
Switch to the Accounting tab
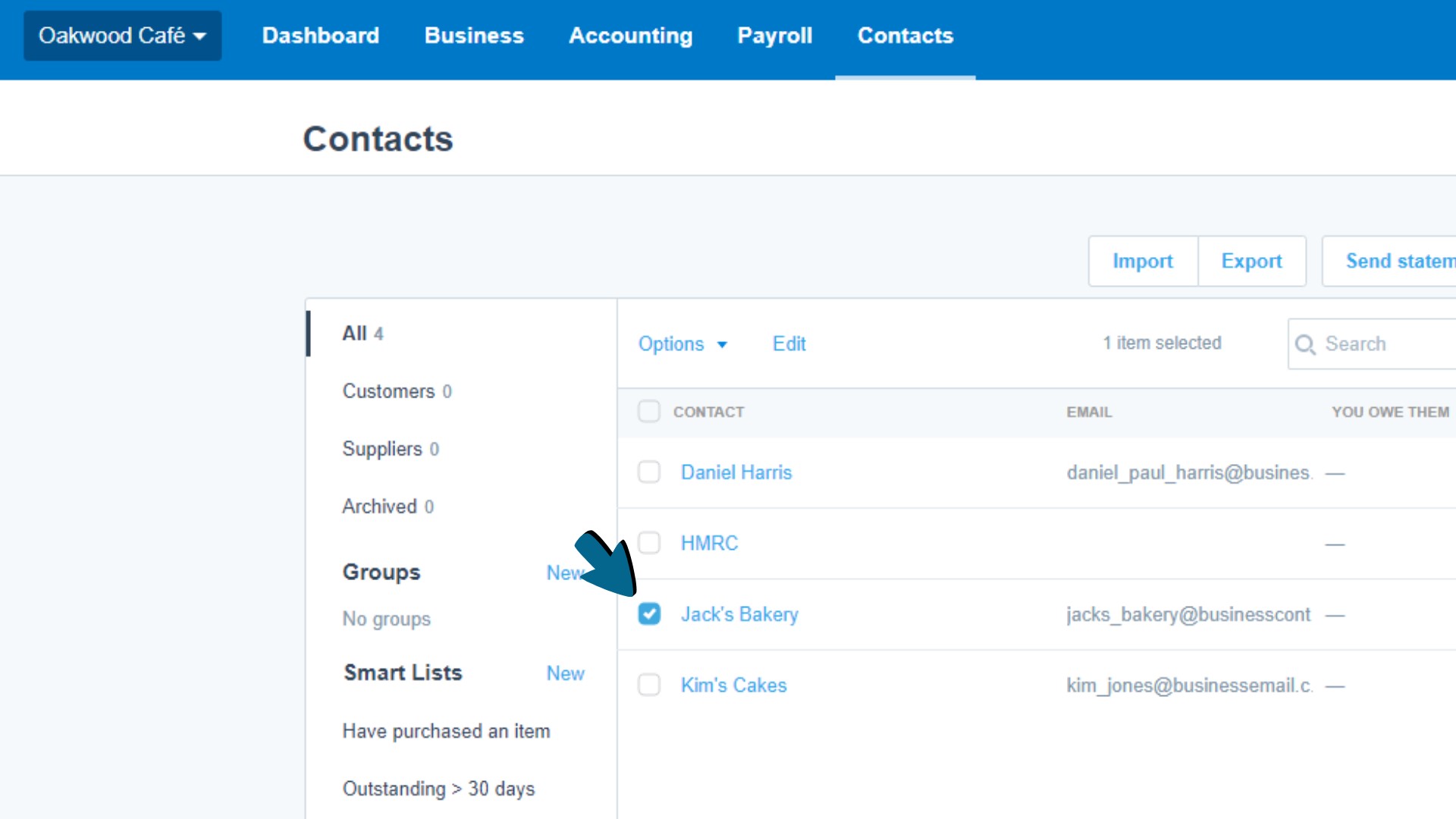631,36
